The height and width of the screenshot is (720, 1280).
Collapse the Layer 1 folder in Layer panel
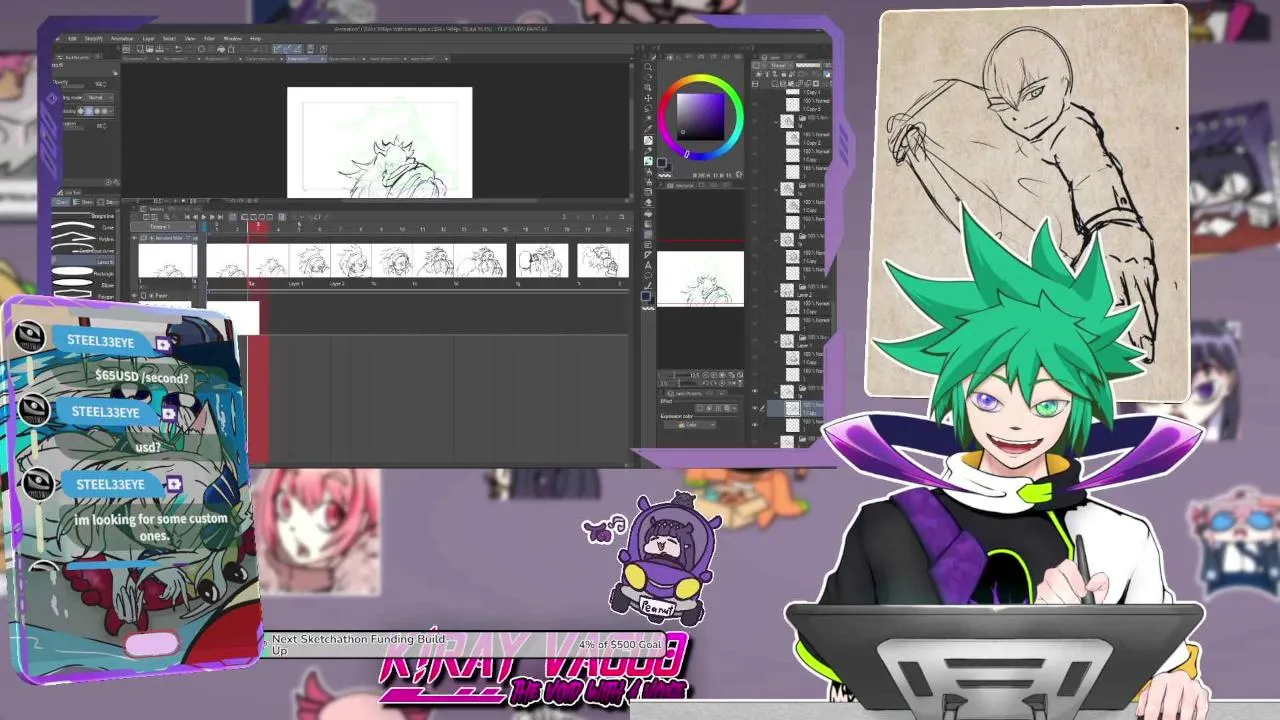point(776,341)
